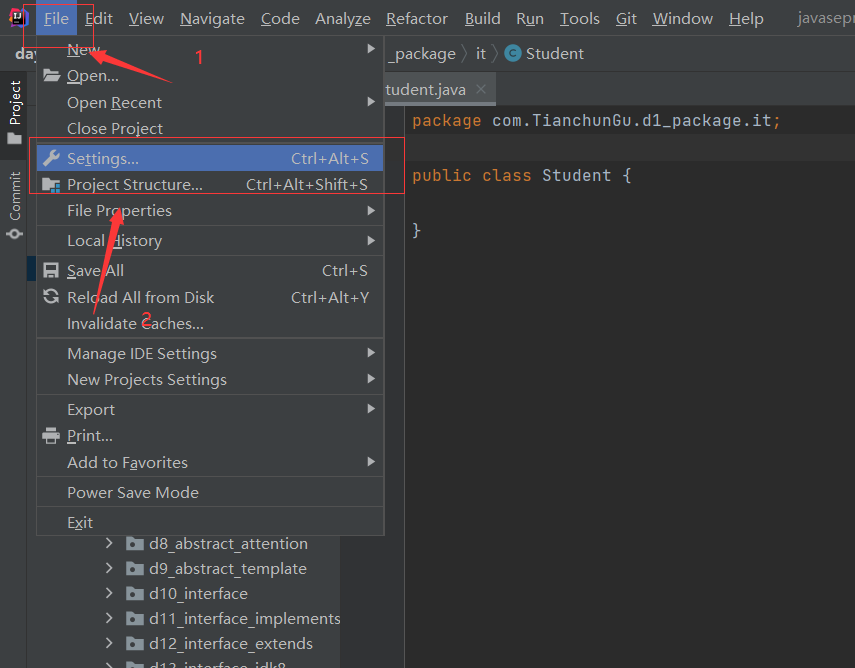Open the Window menu

click(x=682, y=19)
